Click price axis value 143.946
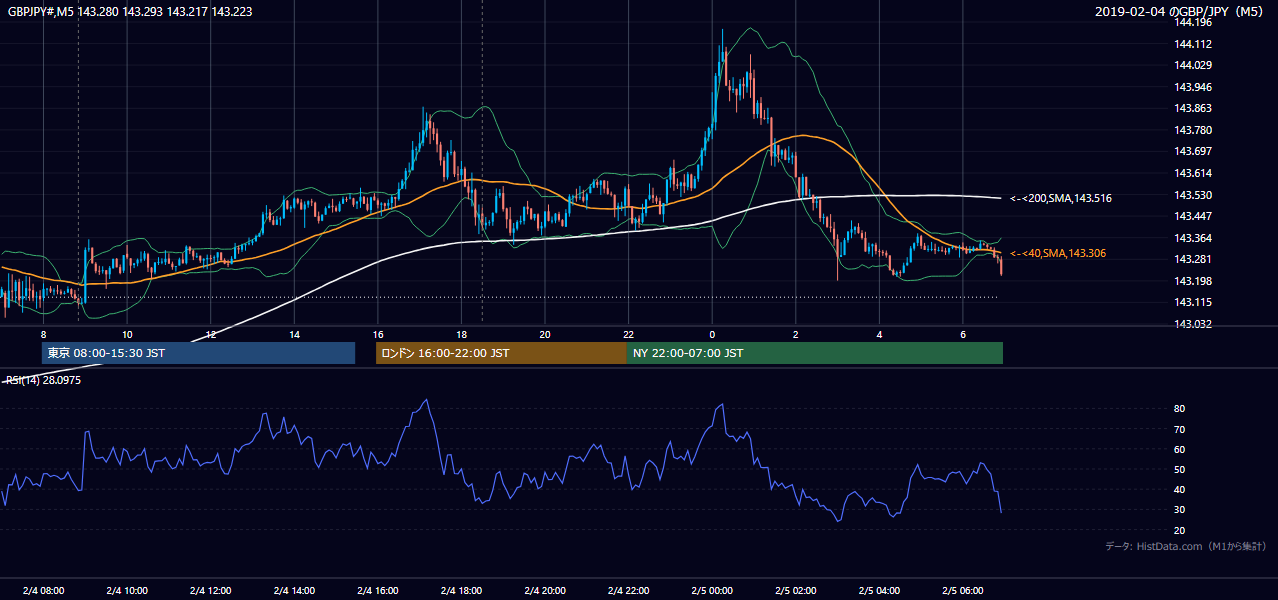This screenshot has width=1278, height=600. [1194, 87]
